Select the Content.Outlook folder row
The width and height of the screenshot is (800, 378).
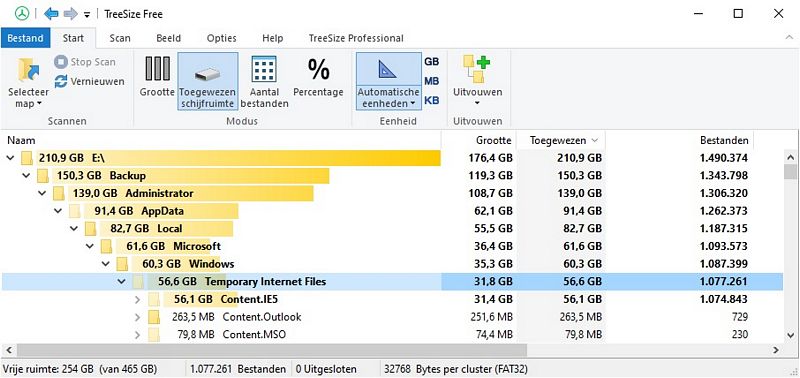[392, 317]
